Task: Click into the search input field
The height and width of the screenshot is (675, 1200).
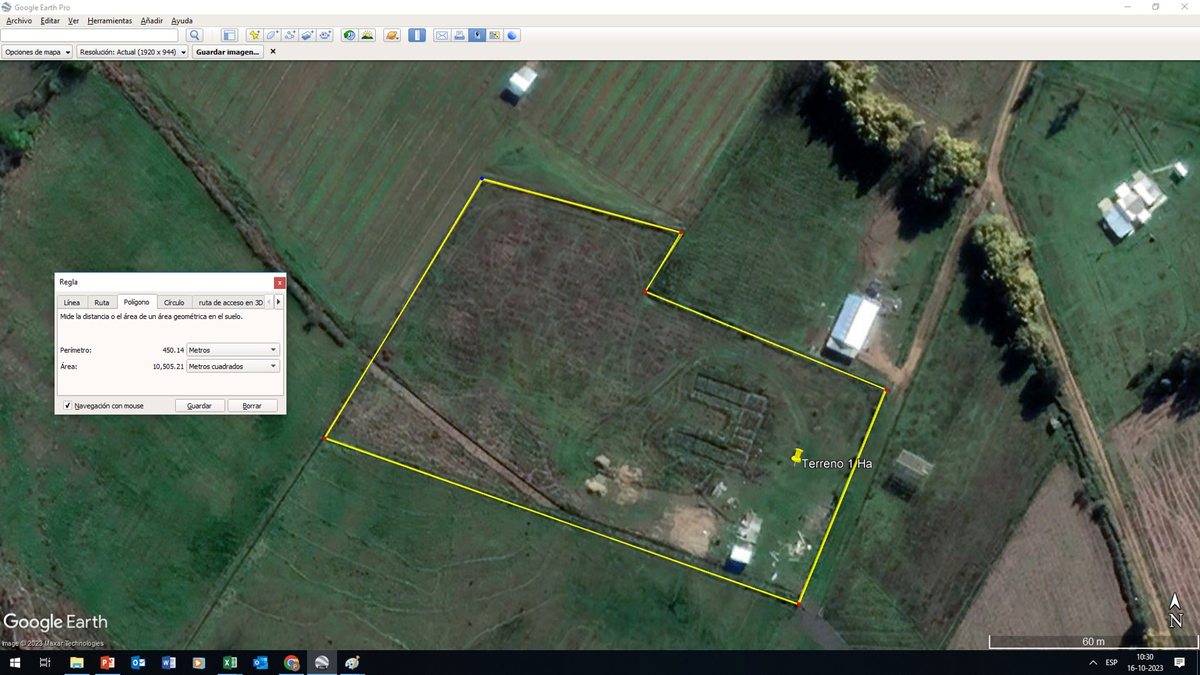Action: tap(90, 35)
